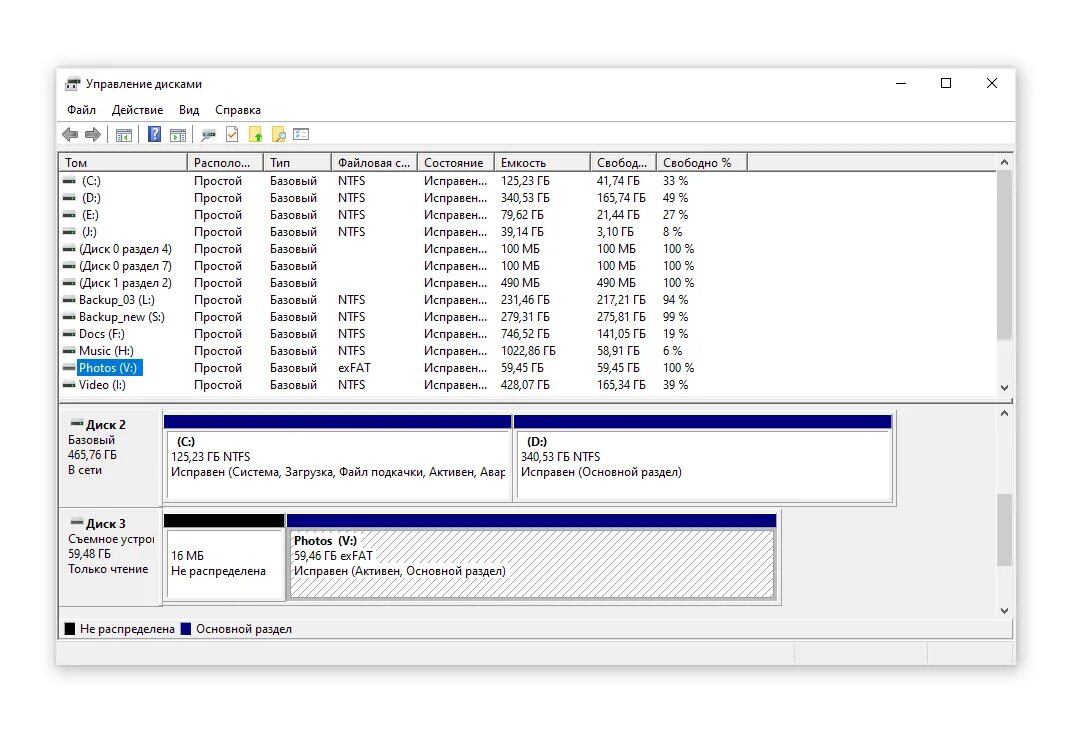The width and height of the screenshot is (1075, 736).
Task: Click the yellow folder with green arrow icon
Action: tap(256, 134)
